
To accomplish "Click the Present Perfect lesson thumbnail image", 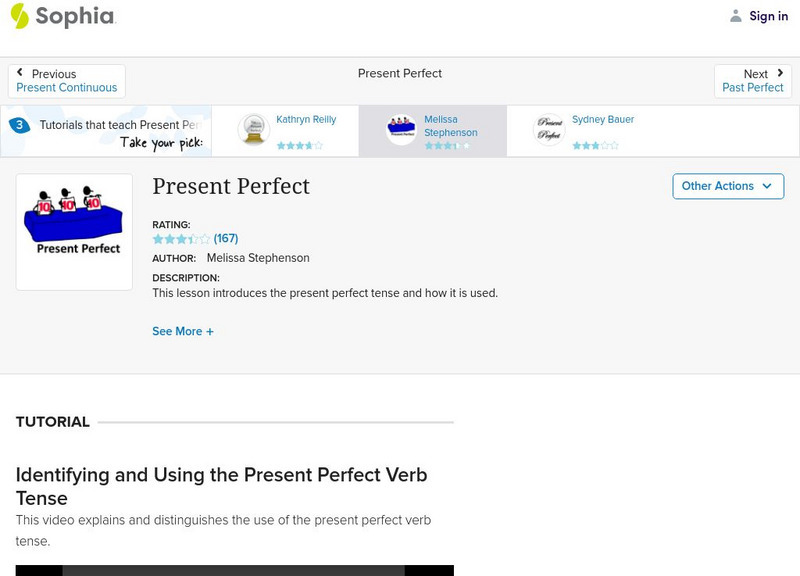I will (73, 231).
